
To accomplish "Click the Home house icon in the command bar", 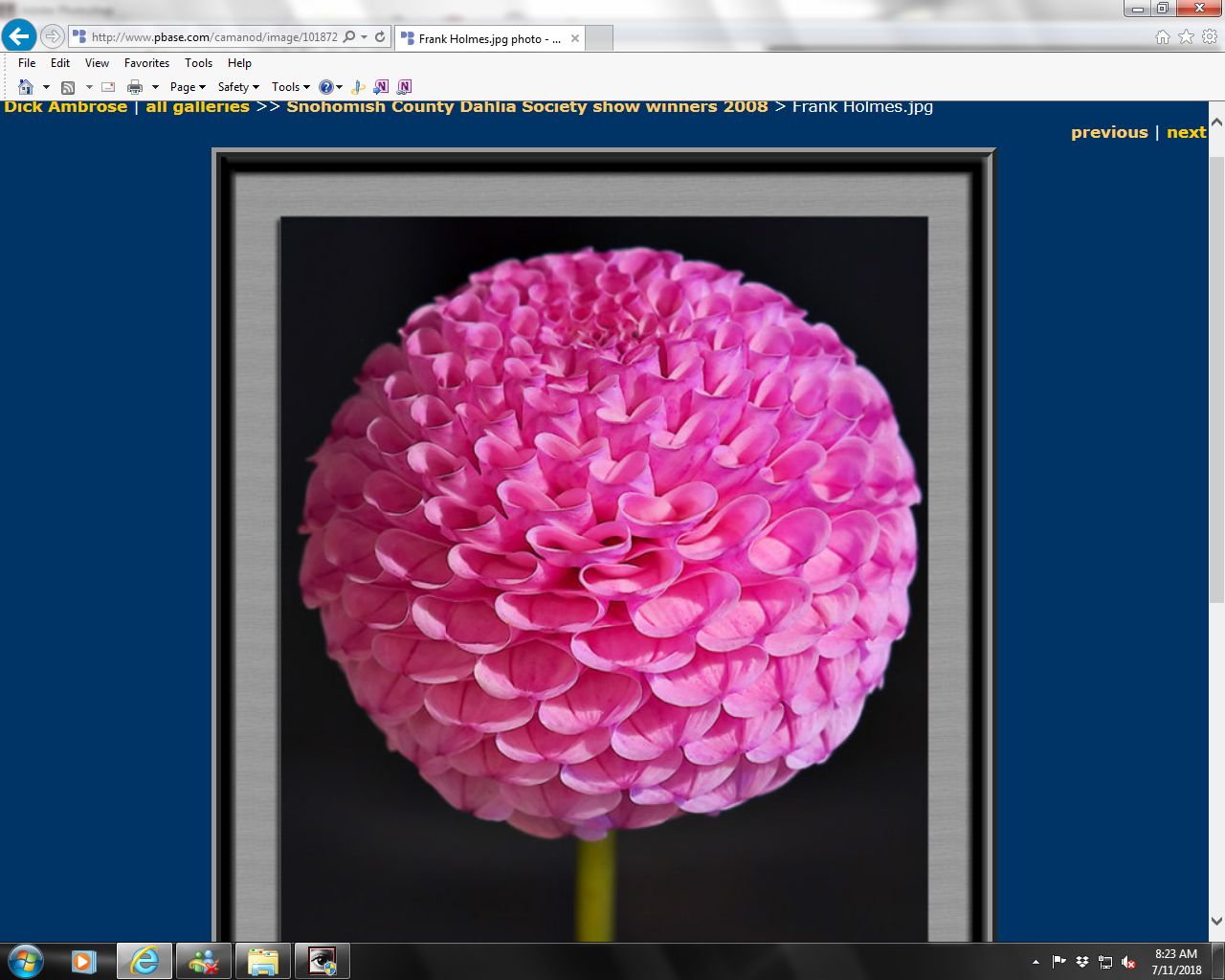I will [x=26, y=87].
